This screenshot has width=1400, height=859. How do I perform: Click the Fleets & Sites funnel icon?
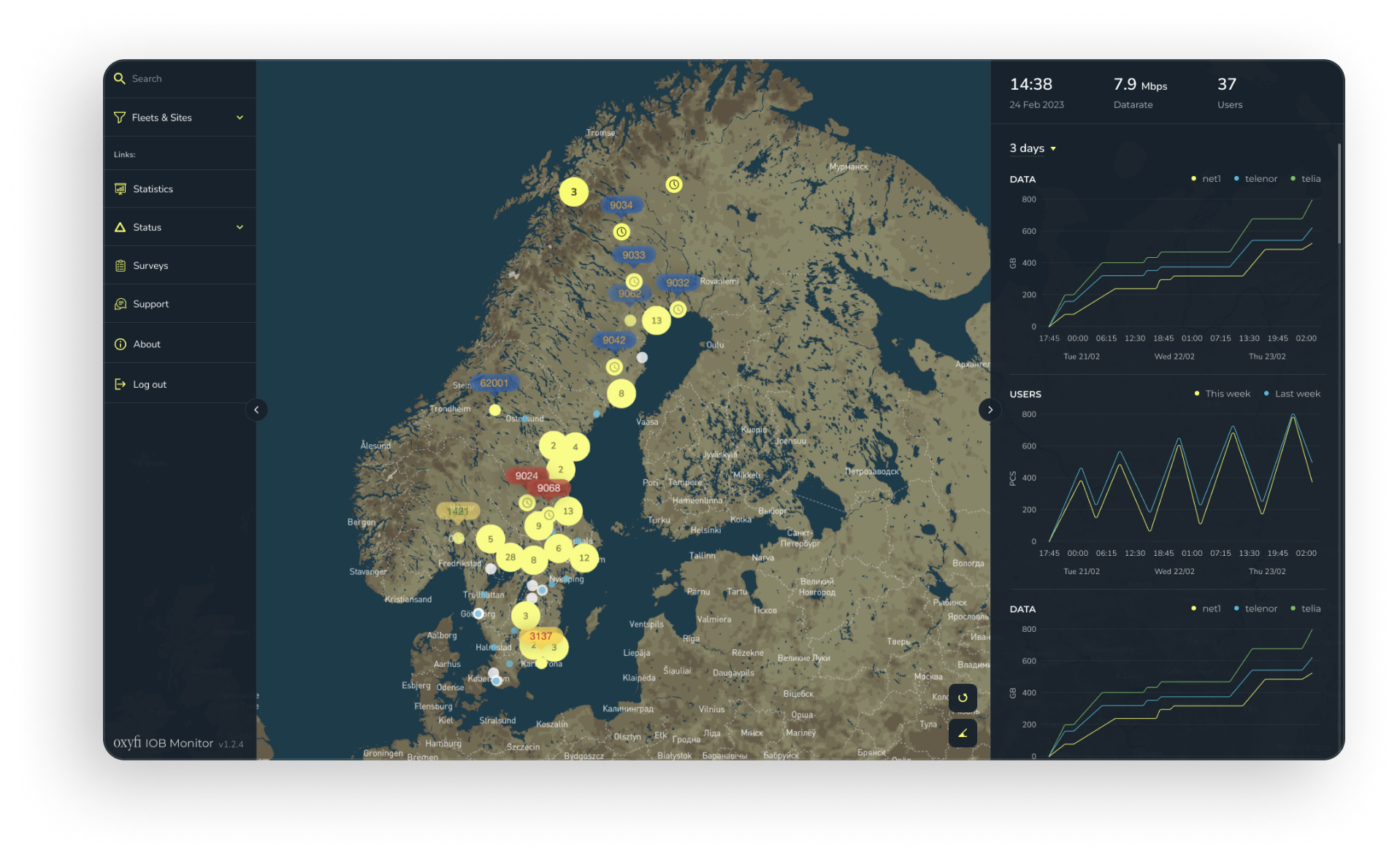(121, 117)
